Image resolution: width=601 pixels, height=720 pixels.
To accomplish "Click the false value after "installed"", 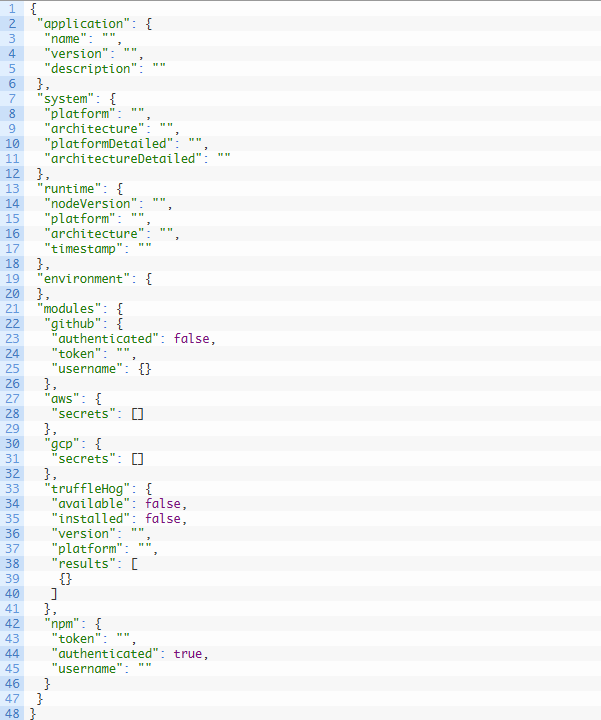I will click(163, 518).
